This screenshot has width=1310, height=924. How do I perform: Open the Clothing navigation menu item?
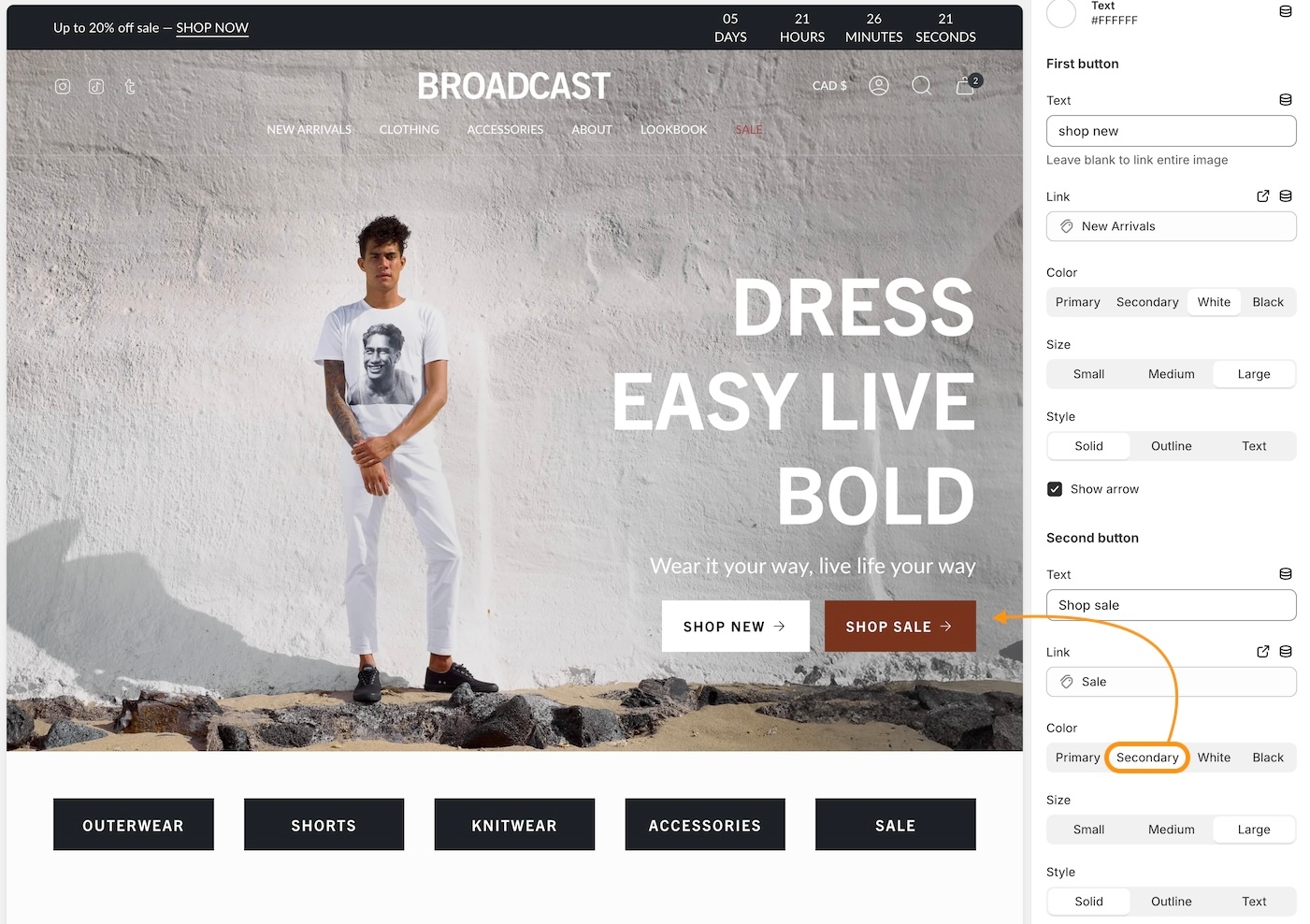pos(409,130)
